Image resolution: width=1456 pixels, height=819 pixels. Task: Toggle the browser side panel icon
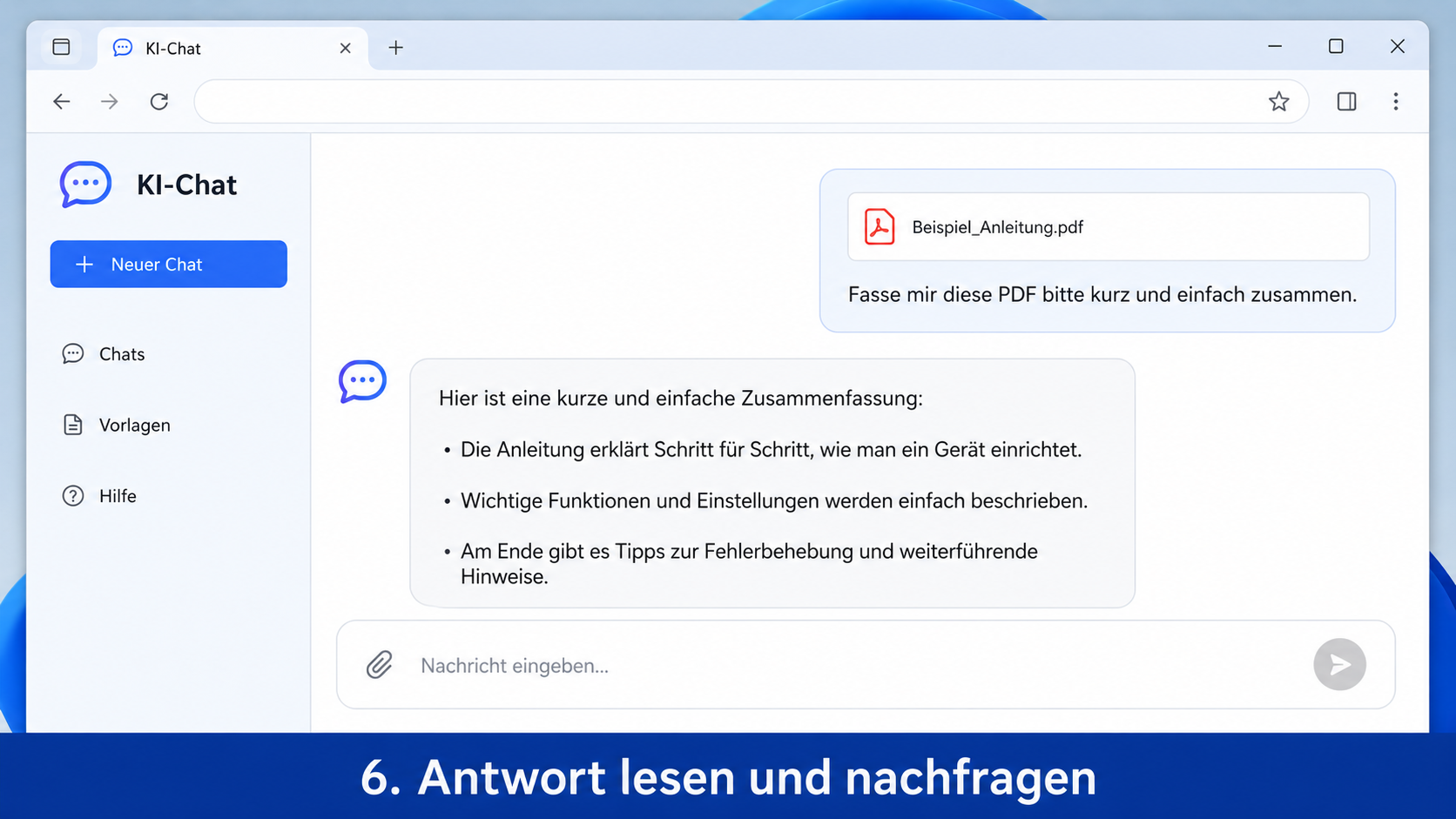point(1346,101)
